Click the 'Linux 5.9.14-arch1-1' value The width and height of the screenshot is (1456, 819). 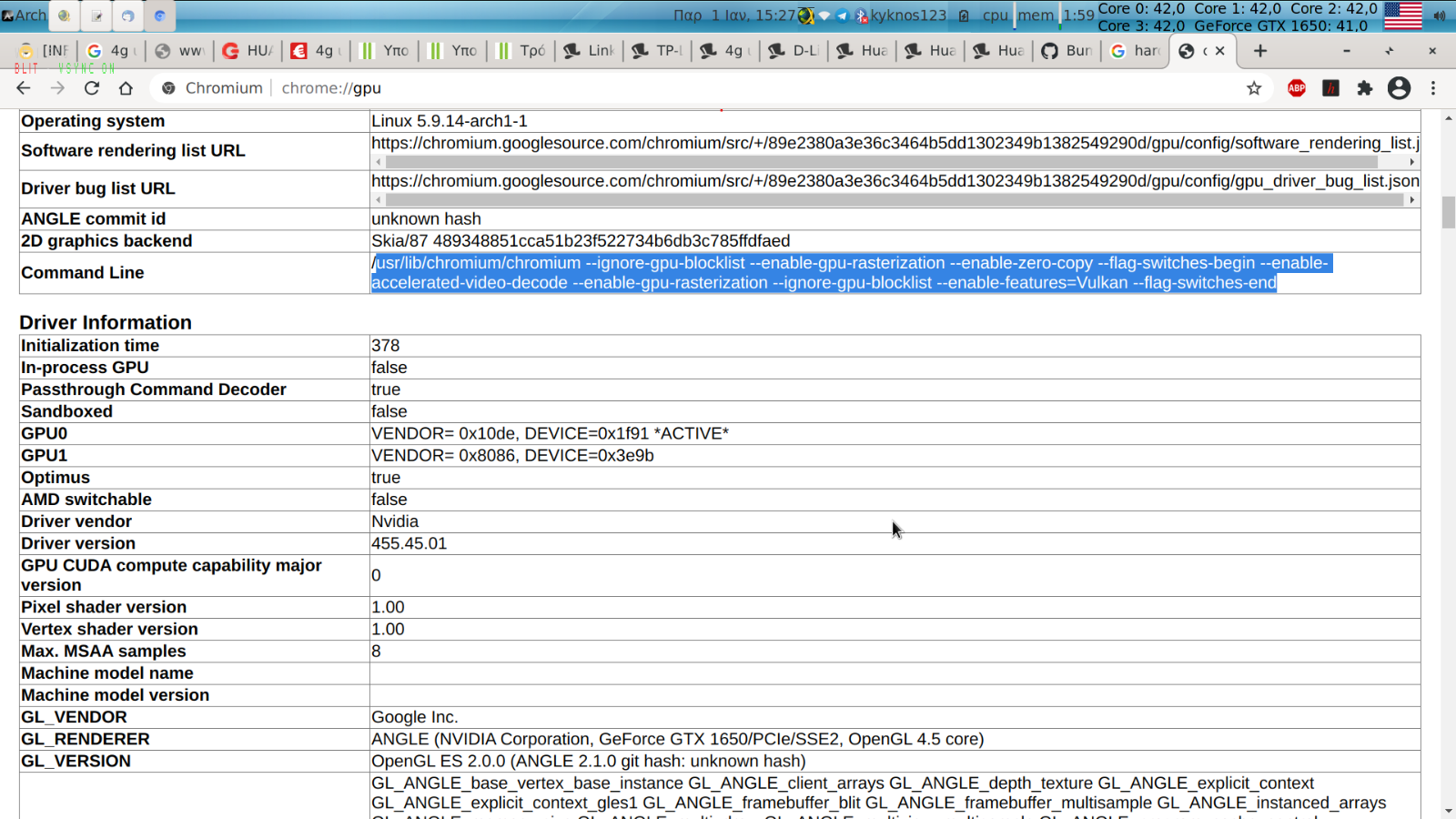(450, 121)
